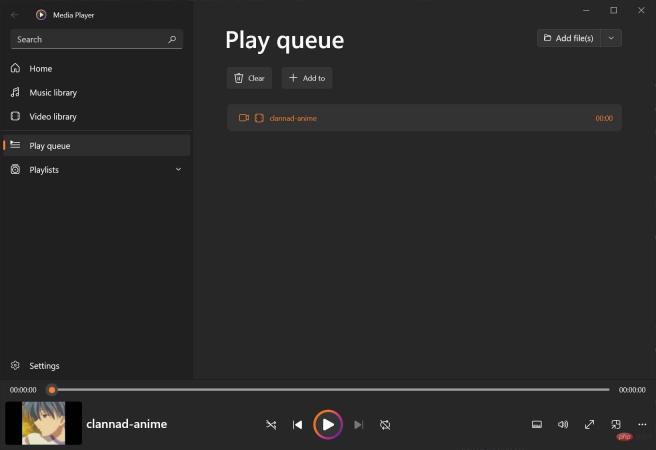Maximize the Media Player window

point(614,10)
